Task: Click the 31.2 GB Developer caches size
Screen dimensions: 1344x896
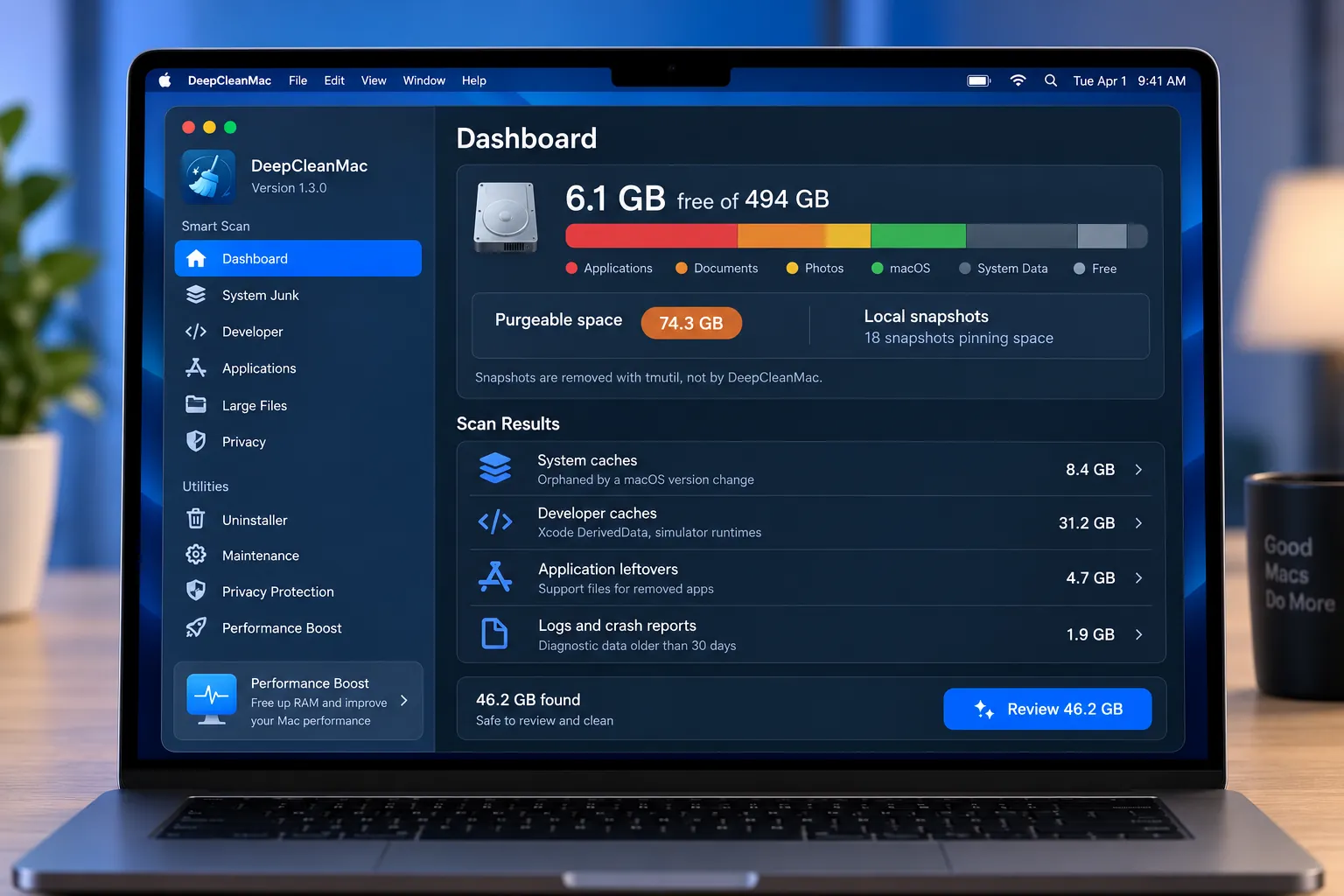Action: [x=1087, y=523]
